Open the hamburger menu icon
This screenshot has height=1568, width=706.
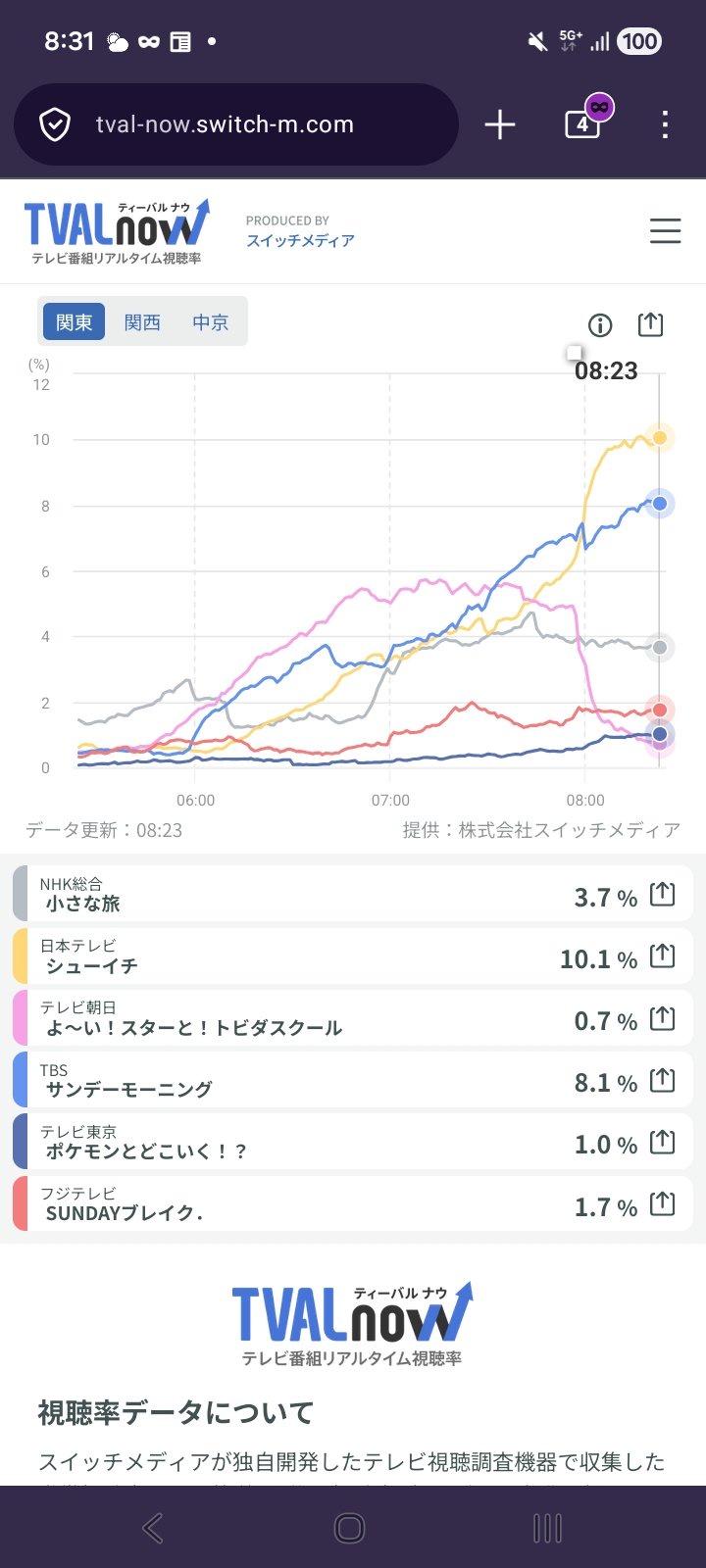coord(665,231)
